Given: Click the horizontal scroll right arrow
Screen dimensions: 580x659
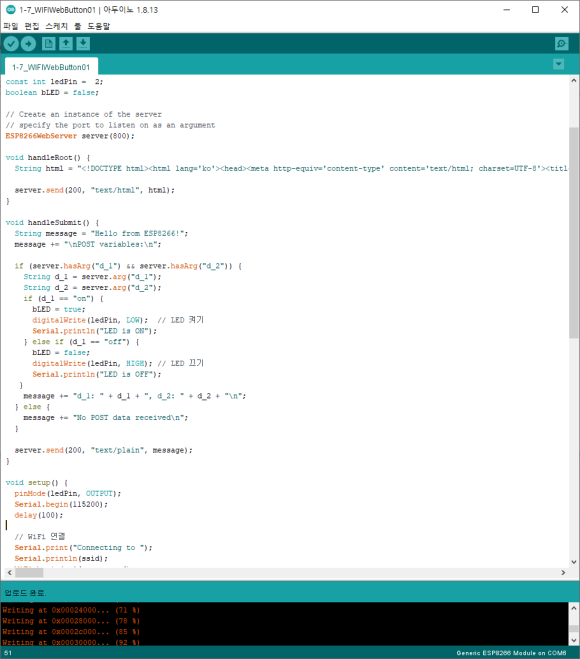Looking at the screenshot, I should (563, 572).
